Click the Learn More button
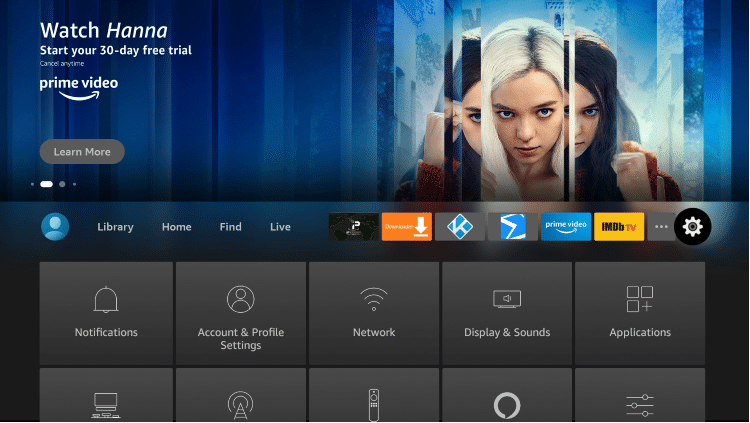The width and height of the screenshot is (750, 423). click(82, 152)
